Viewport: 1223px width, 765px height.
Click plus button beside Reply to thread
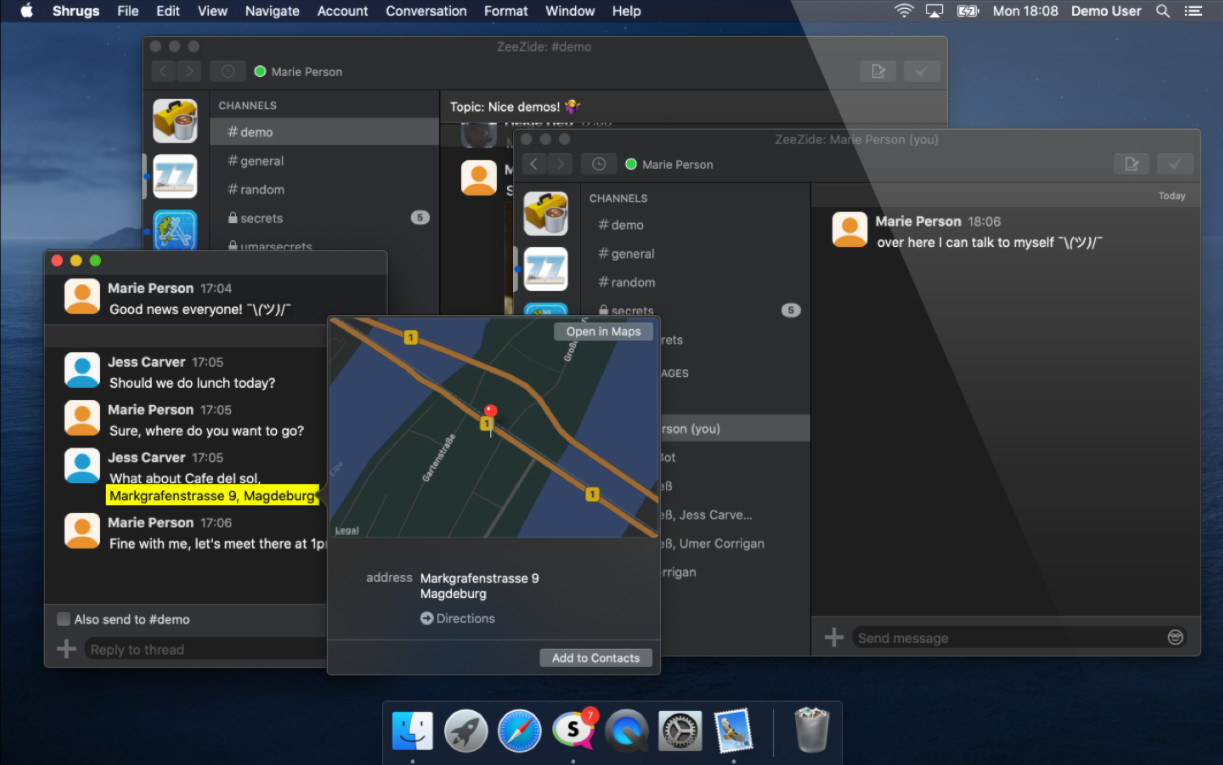pos(66,649)
